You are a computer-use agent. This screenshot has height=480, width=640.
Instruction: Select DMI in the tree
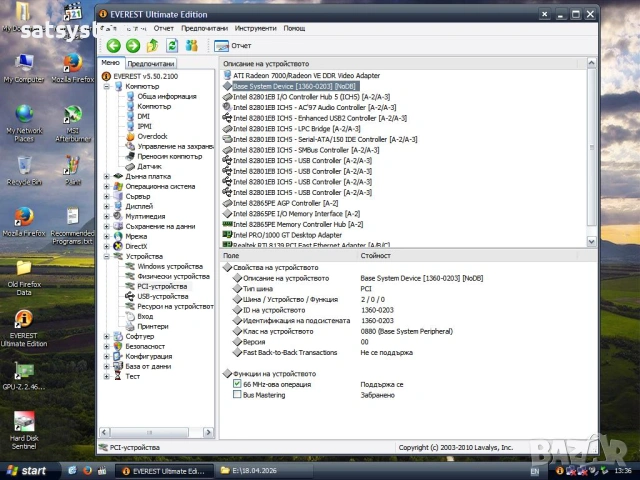144,116
